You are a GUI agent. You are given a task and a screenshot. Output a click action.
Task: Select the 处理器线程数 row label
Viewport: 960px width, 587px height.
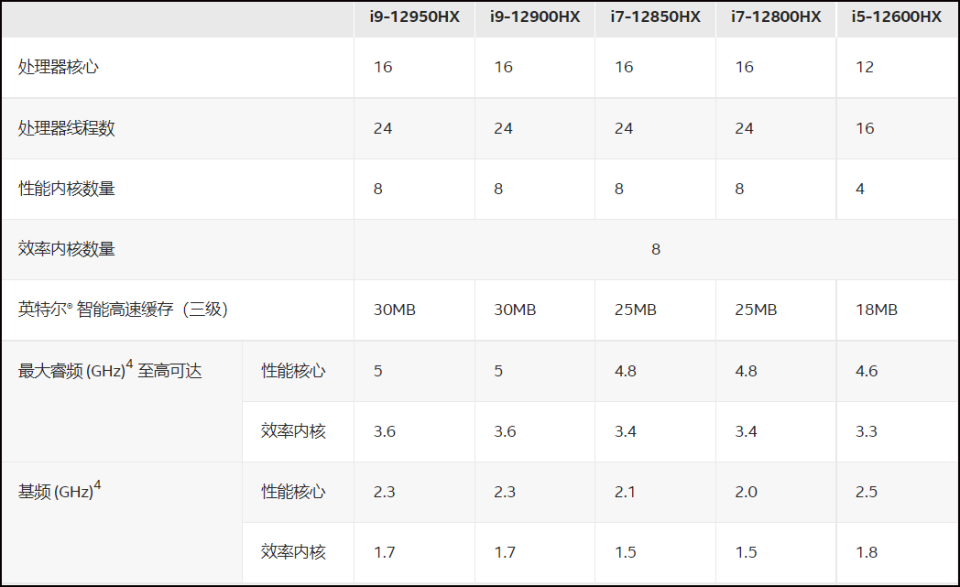pyautogui.click(x=67, y=128)
